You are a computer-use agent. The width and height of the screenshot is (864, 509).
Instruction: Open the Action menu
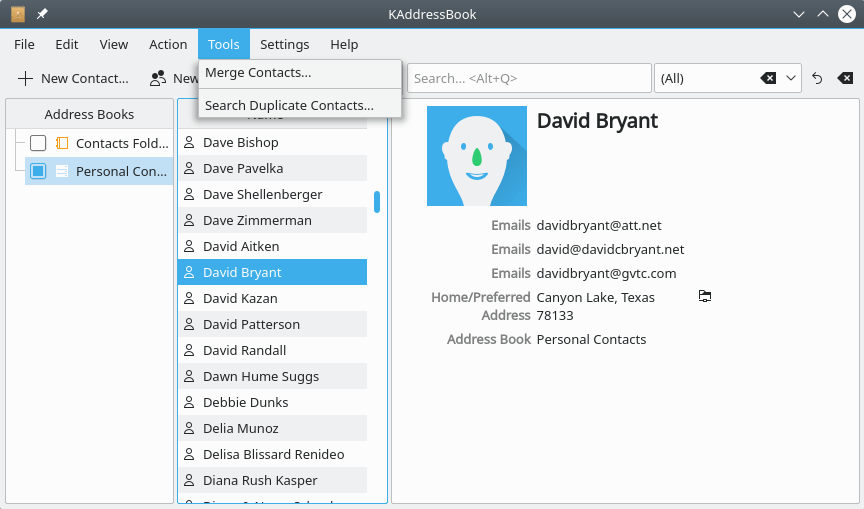point(168,44)
